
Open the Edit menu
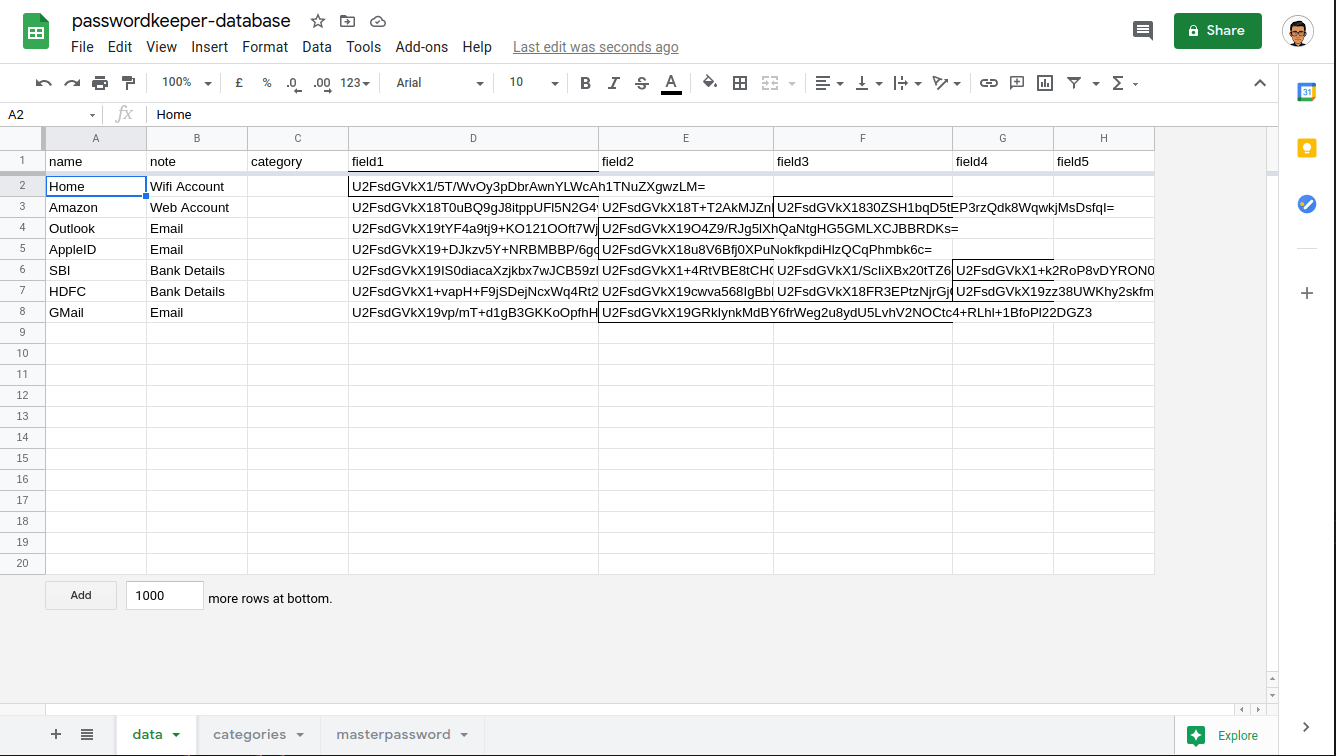point(120,47)
